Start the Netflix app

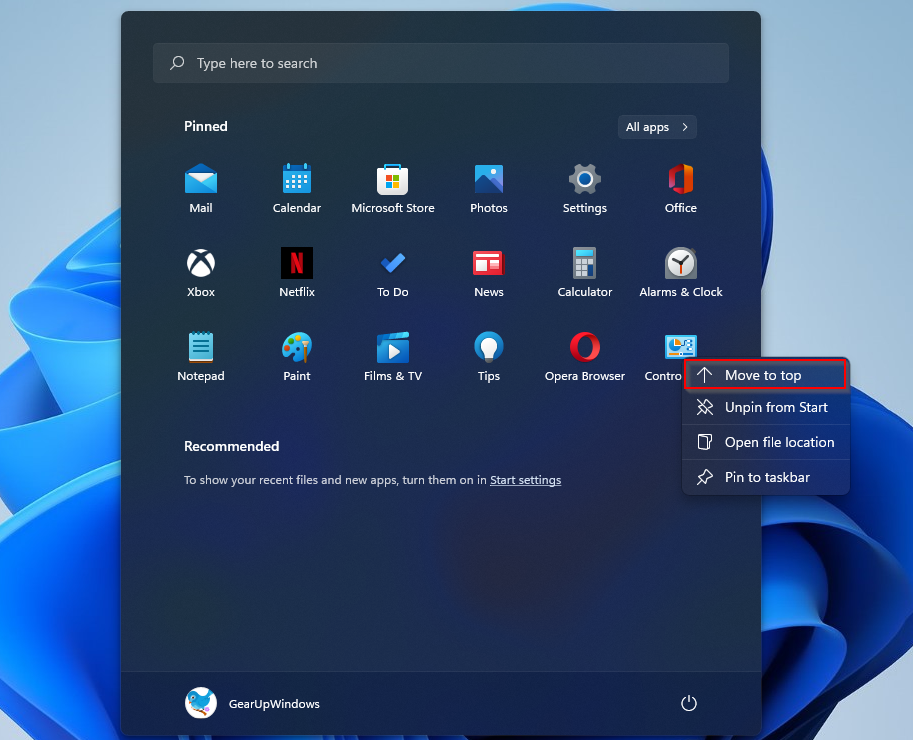pyautogui.click(x=296, y=272)
